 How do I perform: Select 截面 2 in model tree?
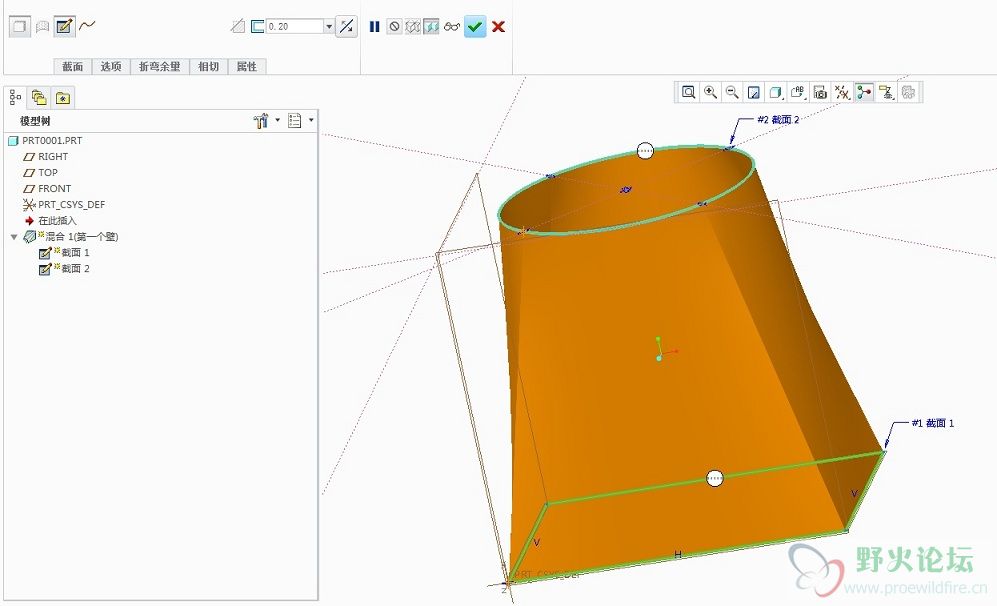[x=64, y=268]
